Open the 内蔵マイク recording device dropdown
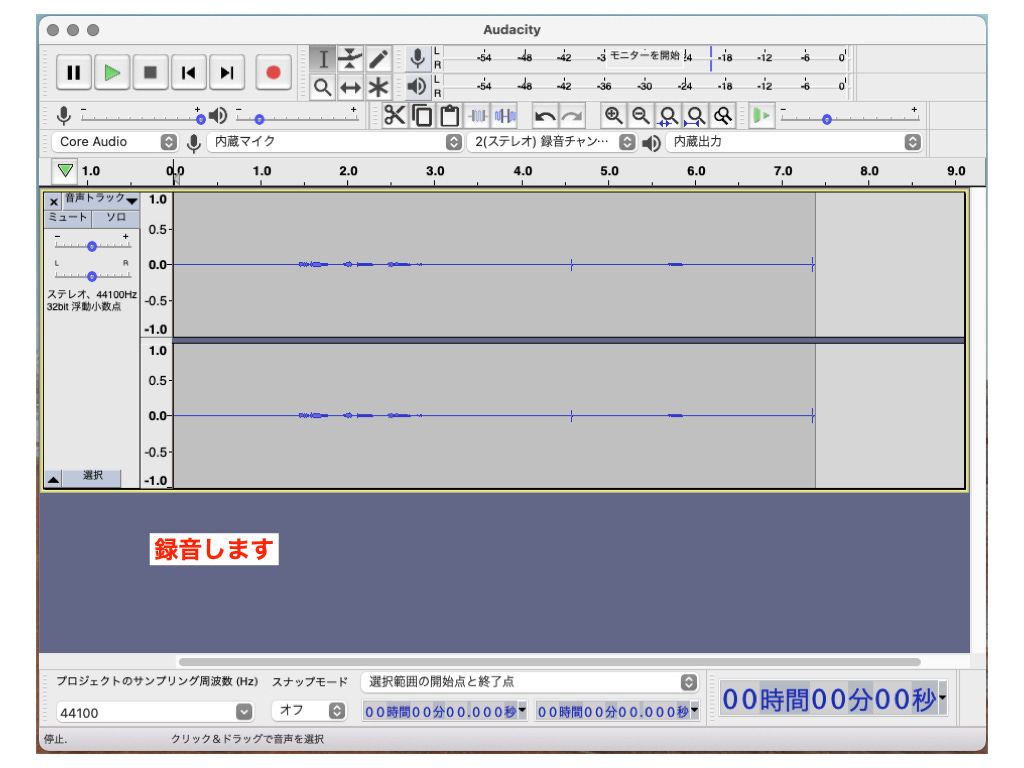Viewport: 1024px width, 768px height. click(x=334, y=142)
